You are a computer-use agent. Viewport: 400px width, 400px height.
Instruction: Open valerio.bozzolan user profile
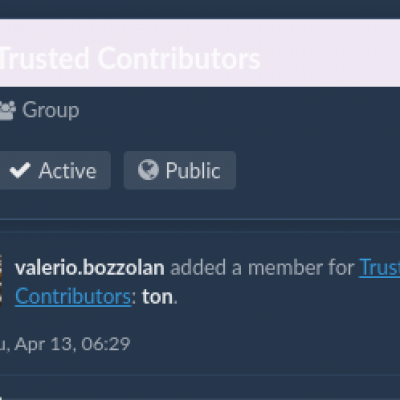pos(90,268)
